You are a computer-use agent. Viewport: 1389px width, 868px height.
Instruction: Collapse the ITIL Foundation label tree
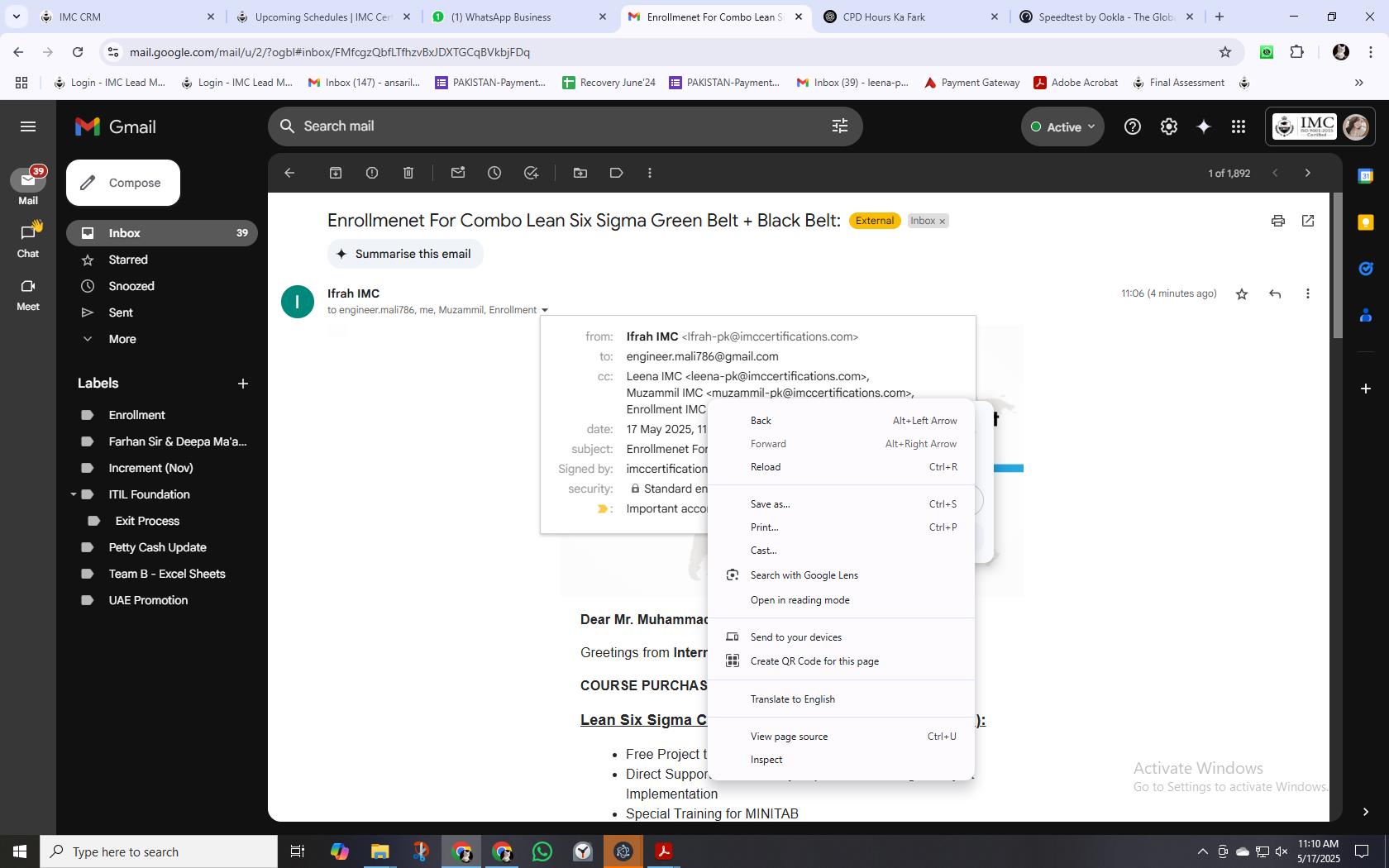pyautogui.click(x=73, y=494)
